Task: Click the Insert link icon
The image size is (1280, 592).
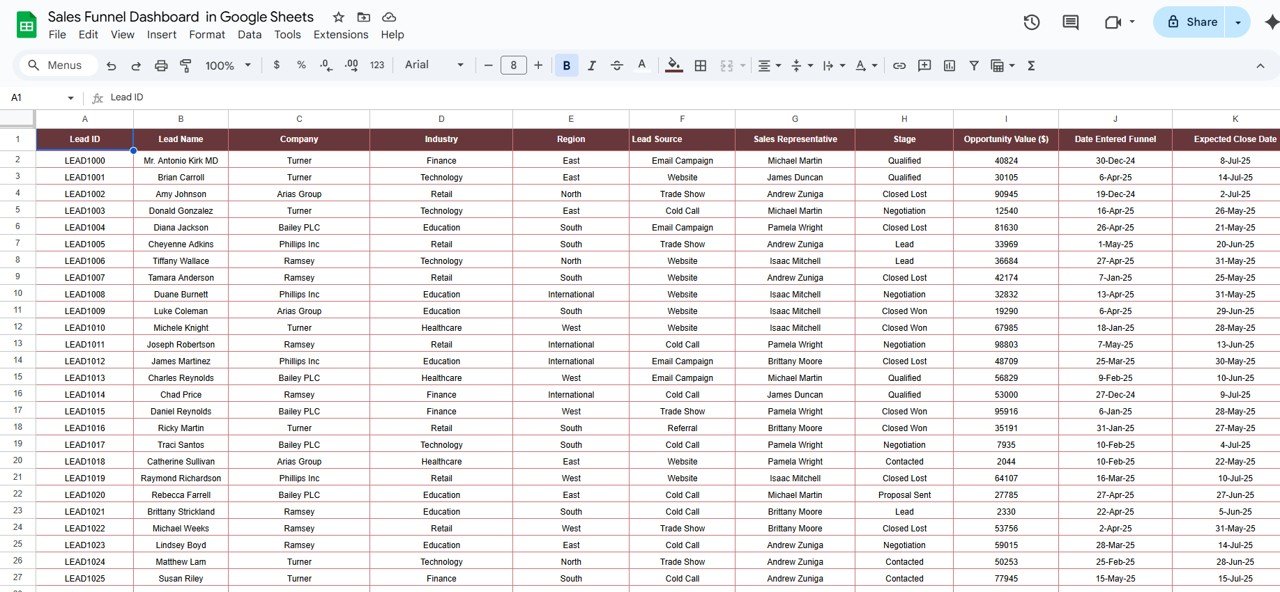Action: pyautogui.click(x=899, y=66)
